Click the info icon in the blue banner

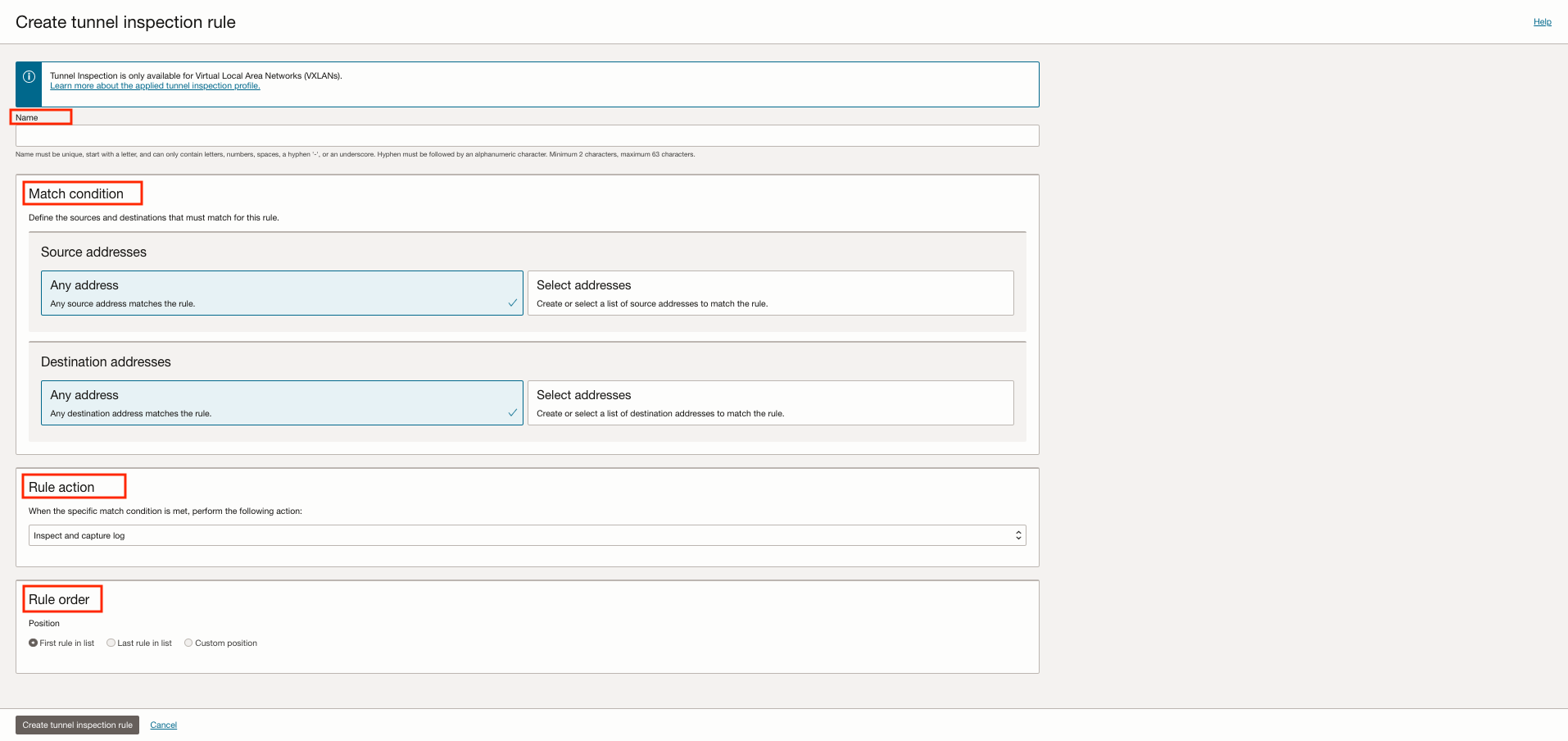[28, 77]
